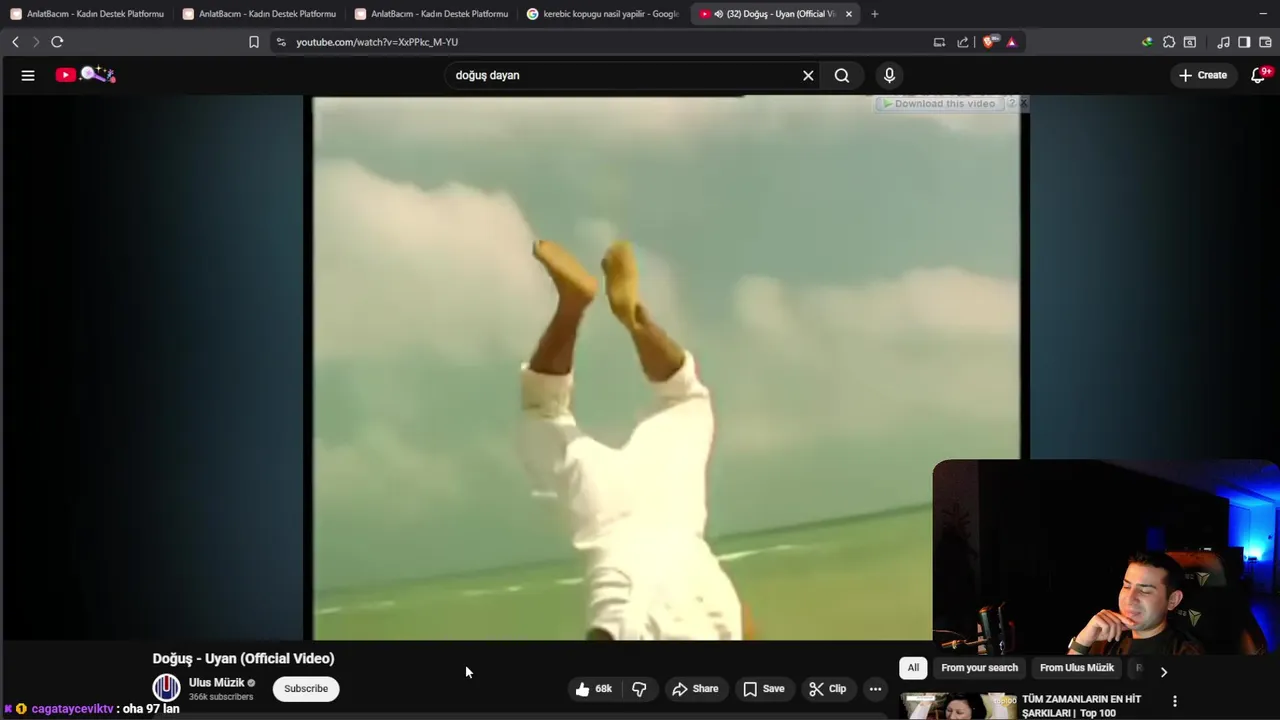Open the Brave Wallet icon

click(x=1266, y=42)
